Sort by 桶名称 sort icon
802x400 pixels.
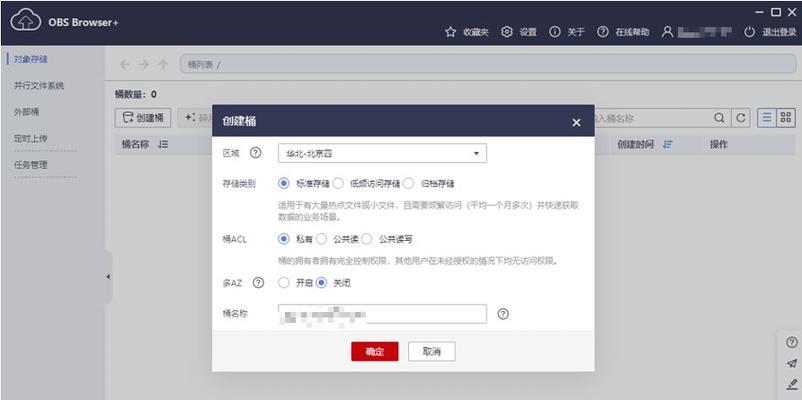click(163, 145)
